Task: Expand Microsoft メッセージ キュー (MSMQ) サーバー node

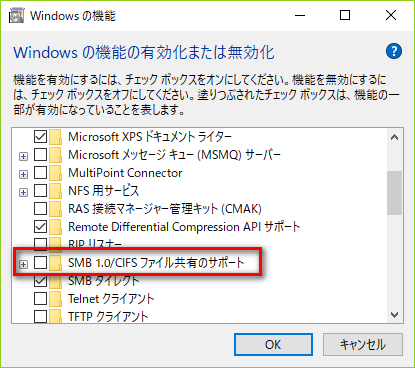Action: 23,156
